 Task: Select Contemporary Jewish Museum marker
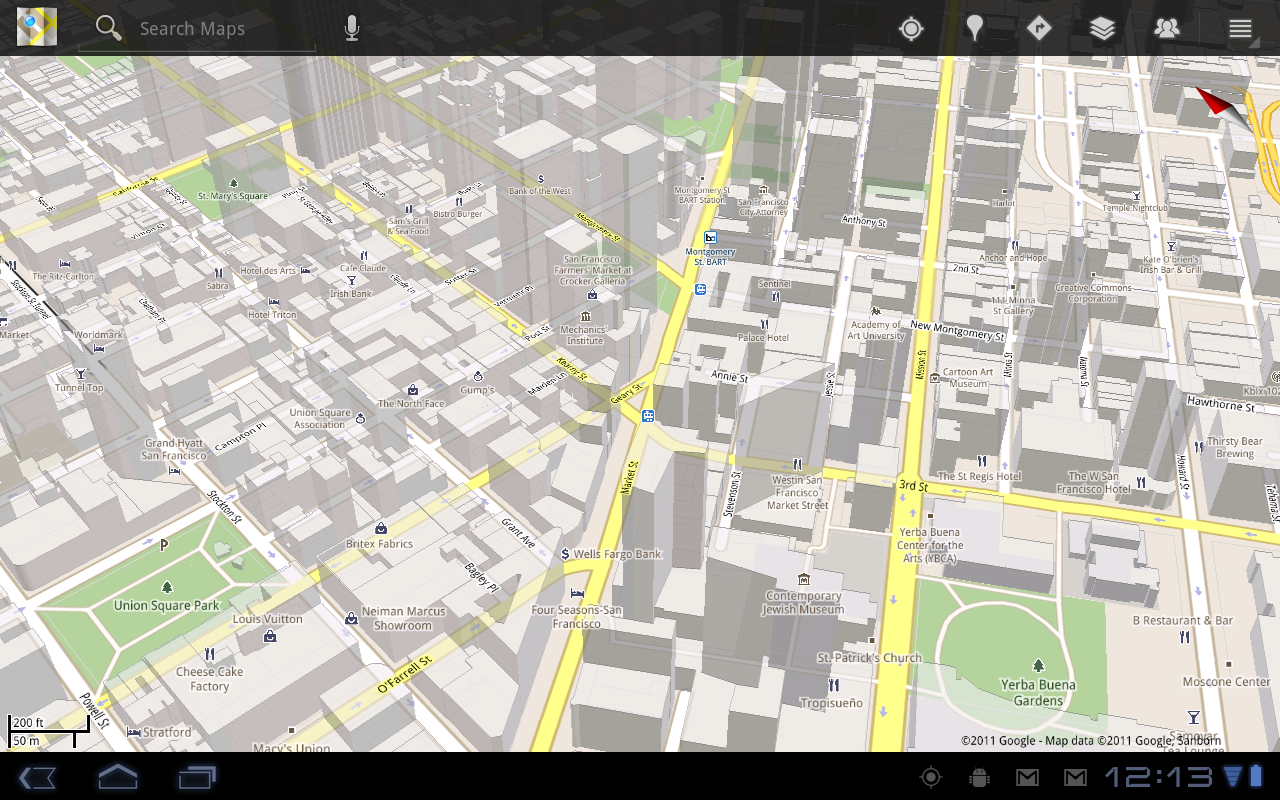point(804,579)
